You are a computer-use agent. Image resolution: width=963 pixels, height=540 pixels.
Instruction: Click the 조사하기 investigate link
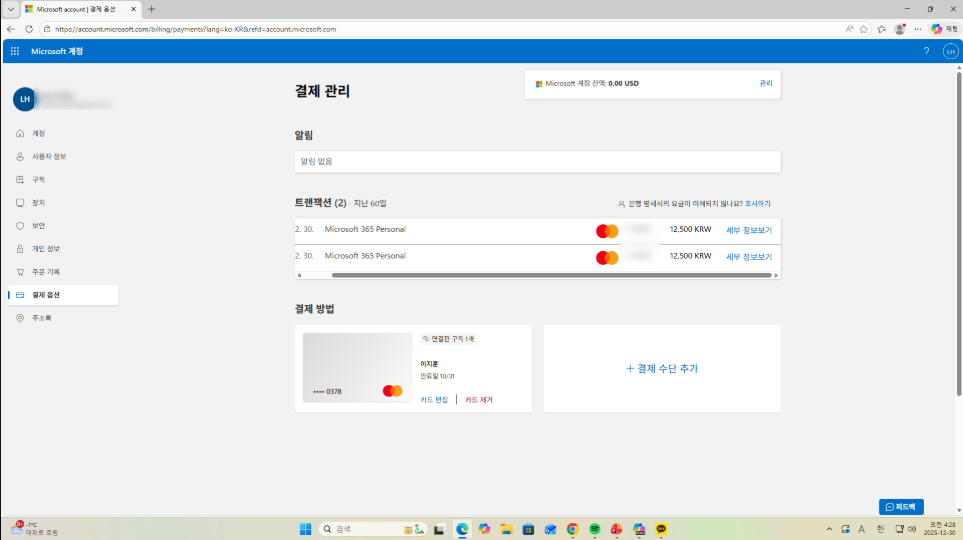click(x=757, y=203)
